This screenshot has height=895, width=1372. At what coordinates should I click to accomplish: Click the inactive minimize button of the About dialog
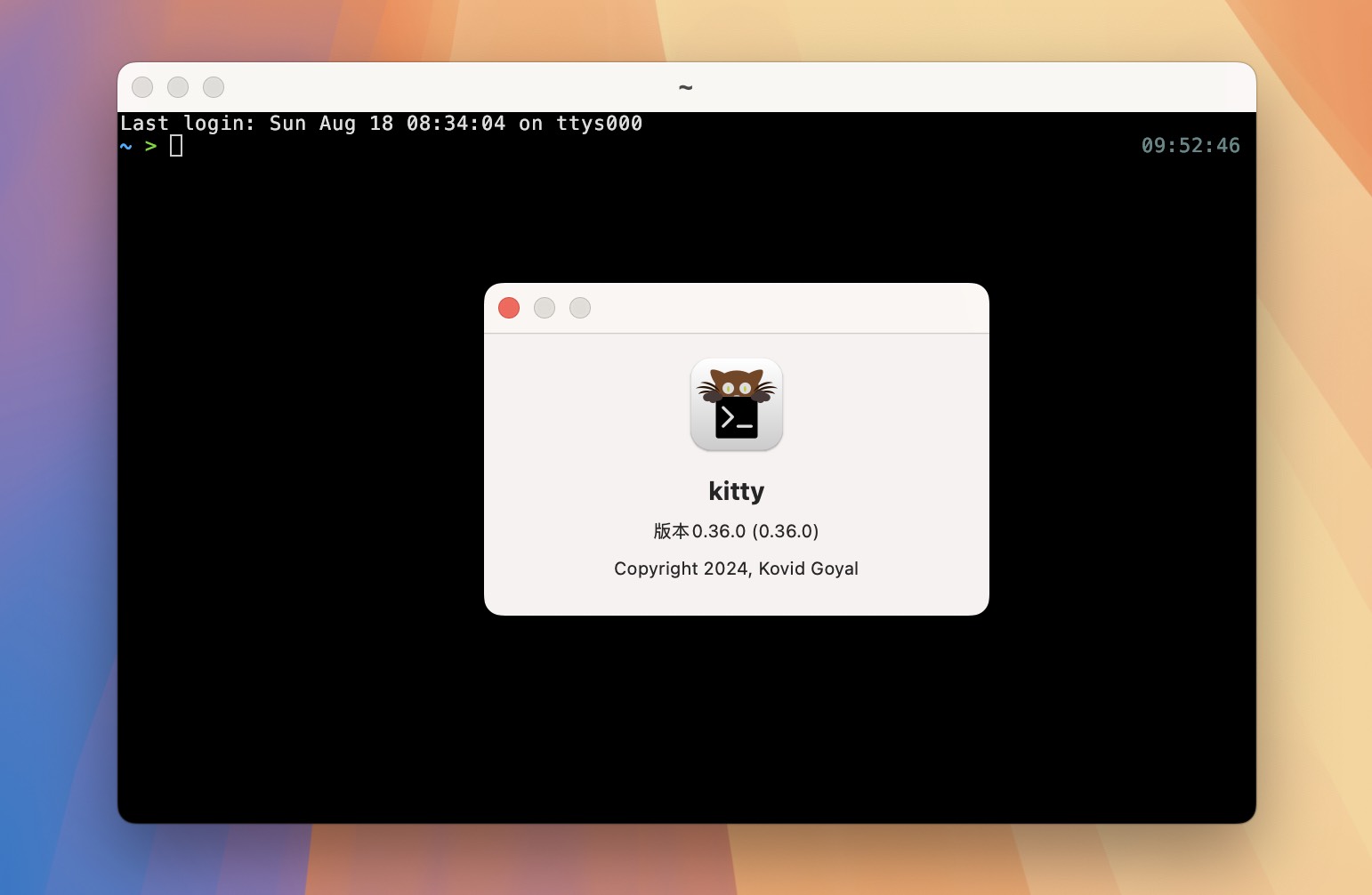545,308
